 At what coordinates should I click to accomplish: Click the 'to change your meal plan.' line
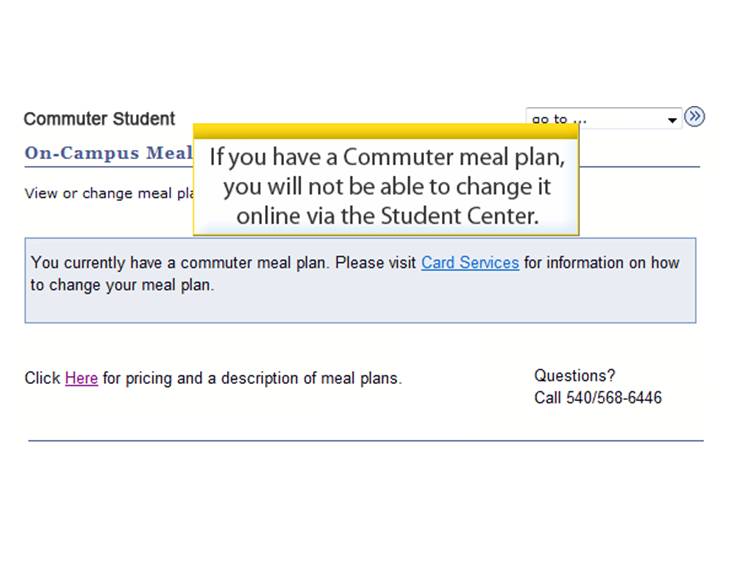pyautogui.click(x=122, y=285)
